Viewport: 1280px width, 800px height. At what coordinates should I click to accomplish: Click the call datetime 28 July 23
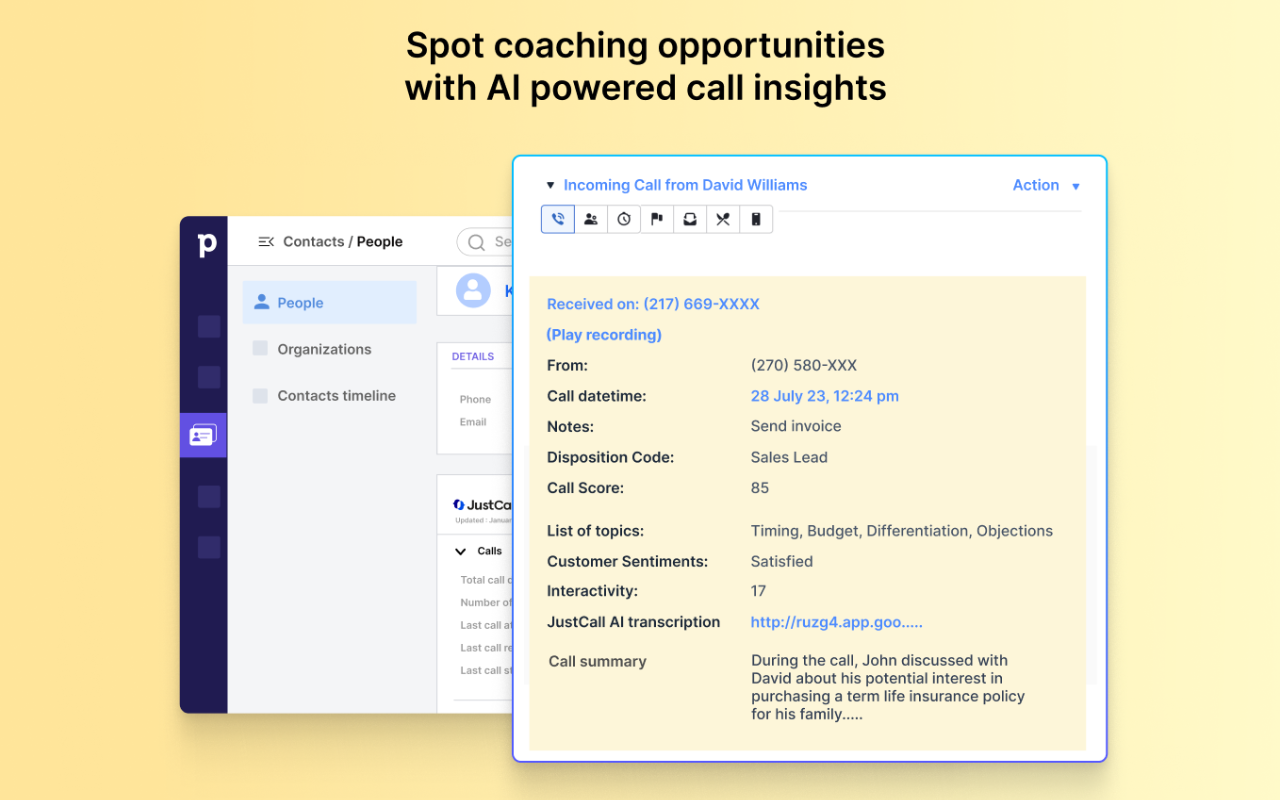click(824, 396)
